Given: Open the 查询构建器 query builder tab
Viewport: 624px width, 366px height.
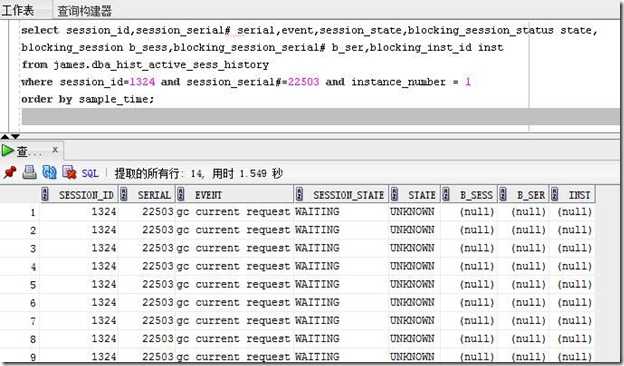Looking at the screenshot, I should (x=84, y=11).
